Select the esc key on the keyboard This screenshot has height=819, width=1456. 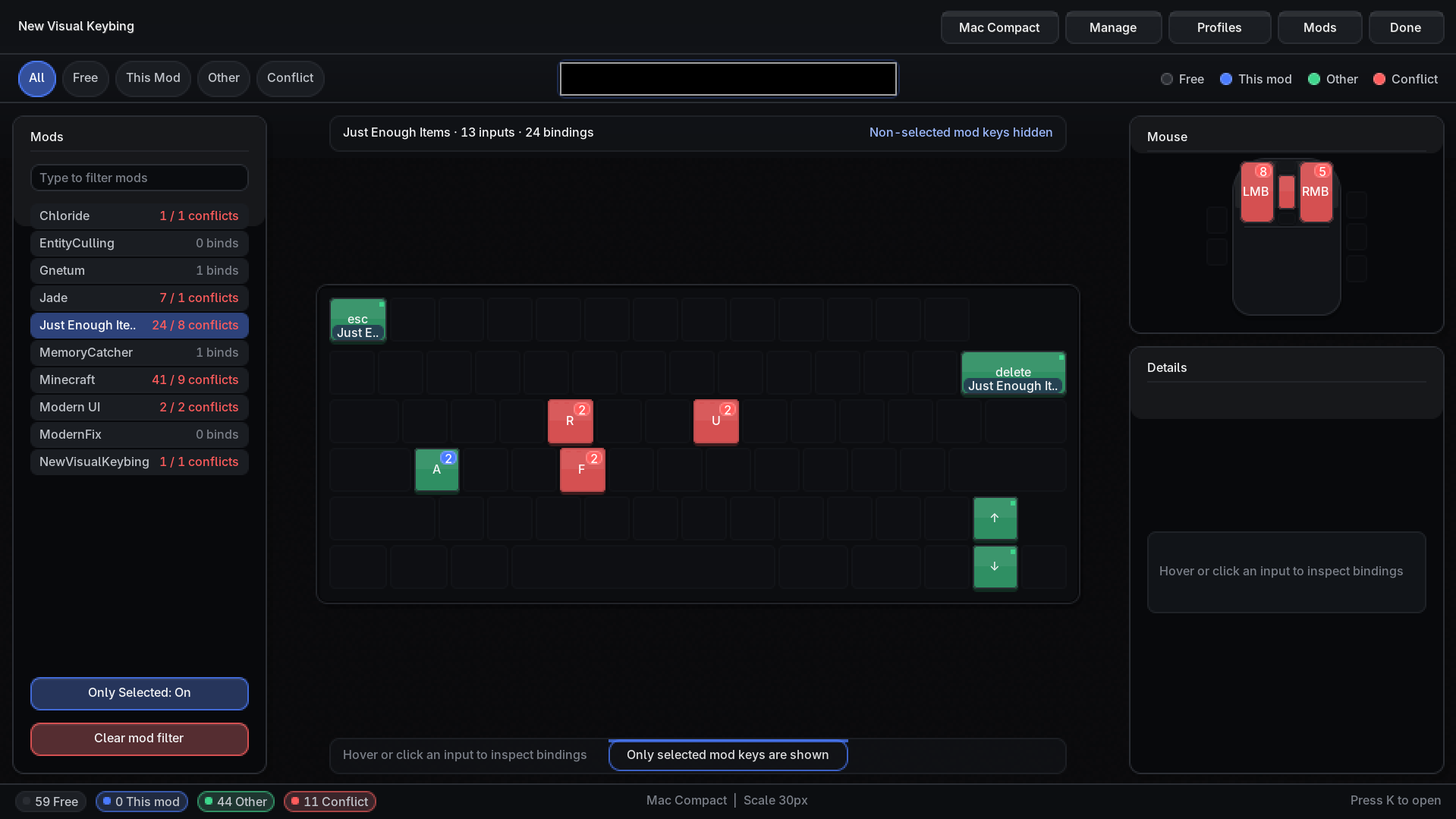tap(358, 320)
